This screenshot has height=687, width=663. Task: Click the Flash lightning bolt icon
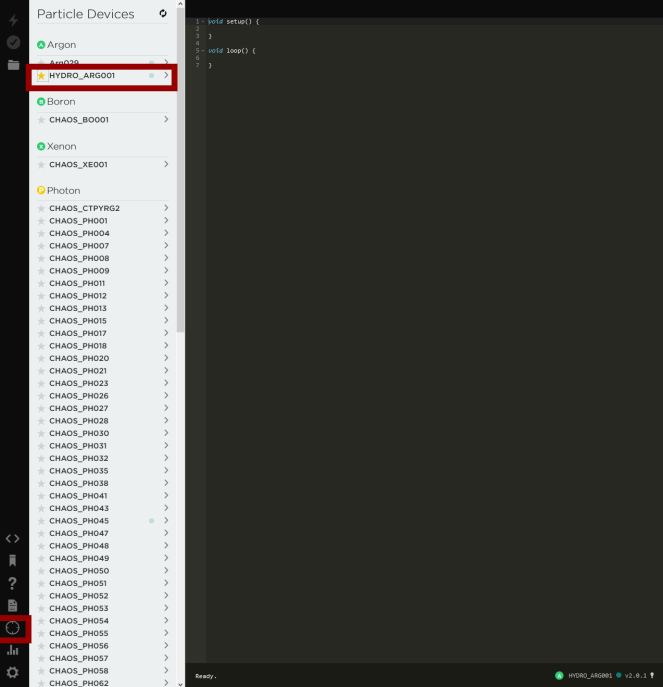click(13, 20)
